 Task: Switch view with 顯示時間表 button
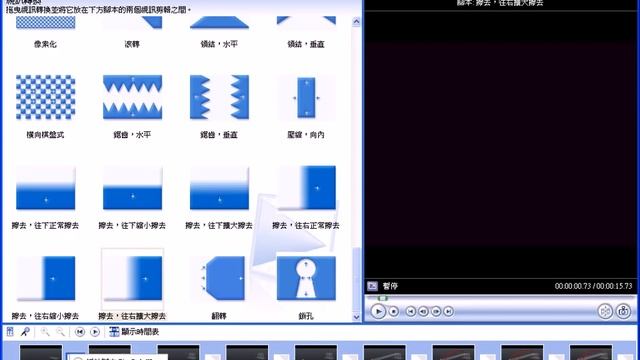(x=134, y=332)
